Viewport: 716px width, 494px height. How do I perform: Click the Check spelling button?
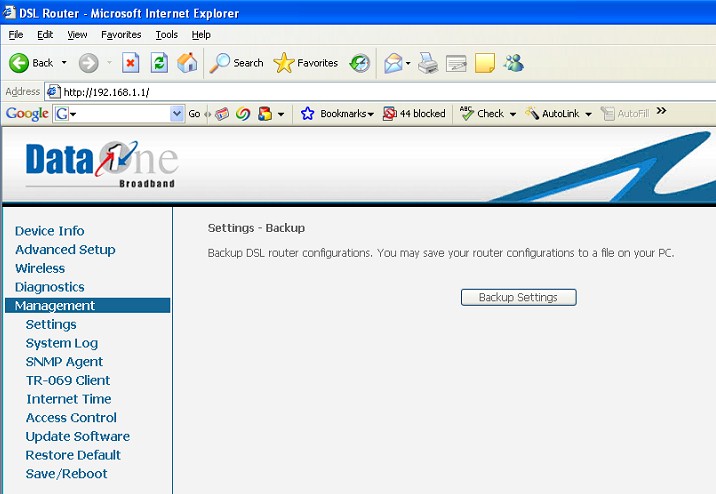point(482,114)
